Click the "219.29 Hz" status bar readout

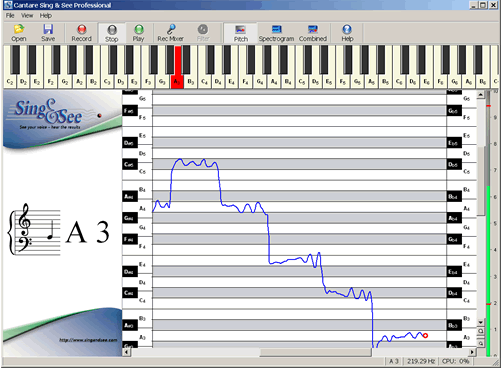click(421, 361)
